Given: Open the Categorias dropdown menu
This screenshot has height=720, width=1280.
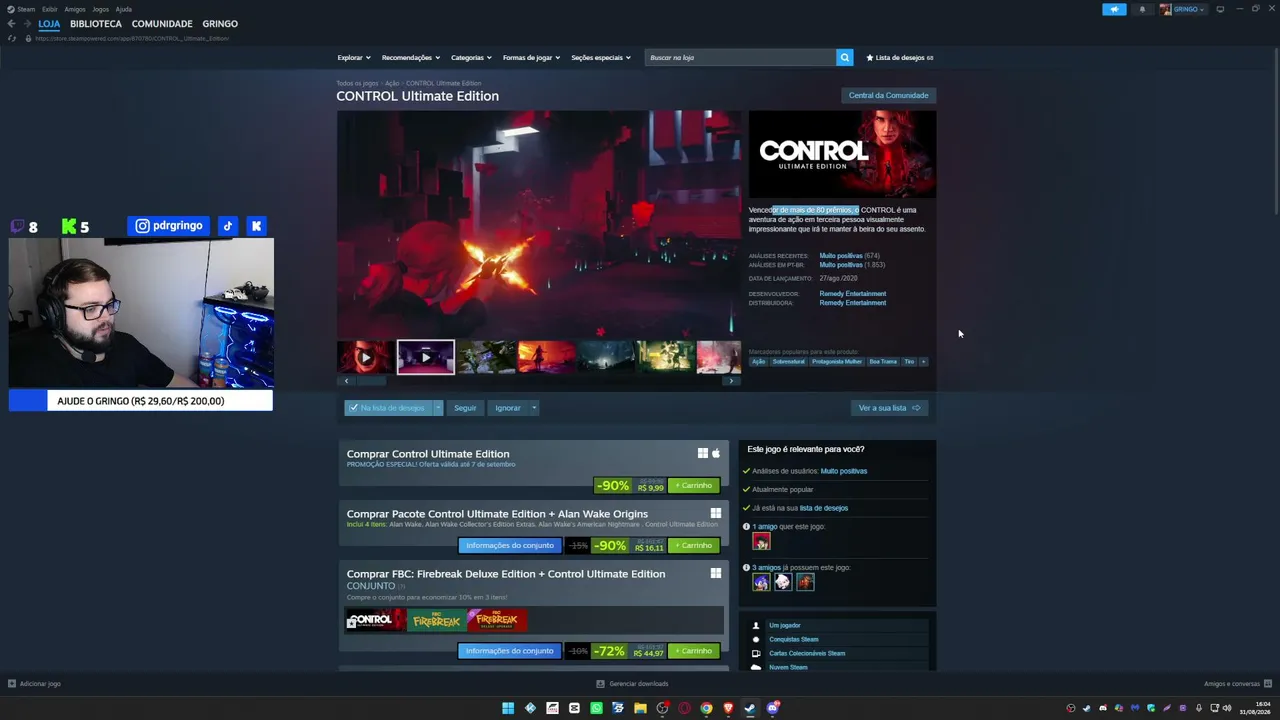Looking at the screenshot, I should pyautogui.click(x=471, y=58).
